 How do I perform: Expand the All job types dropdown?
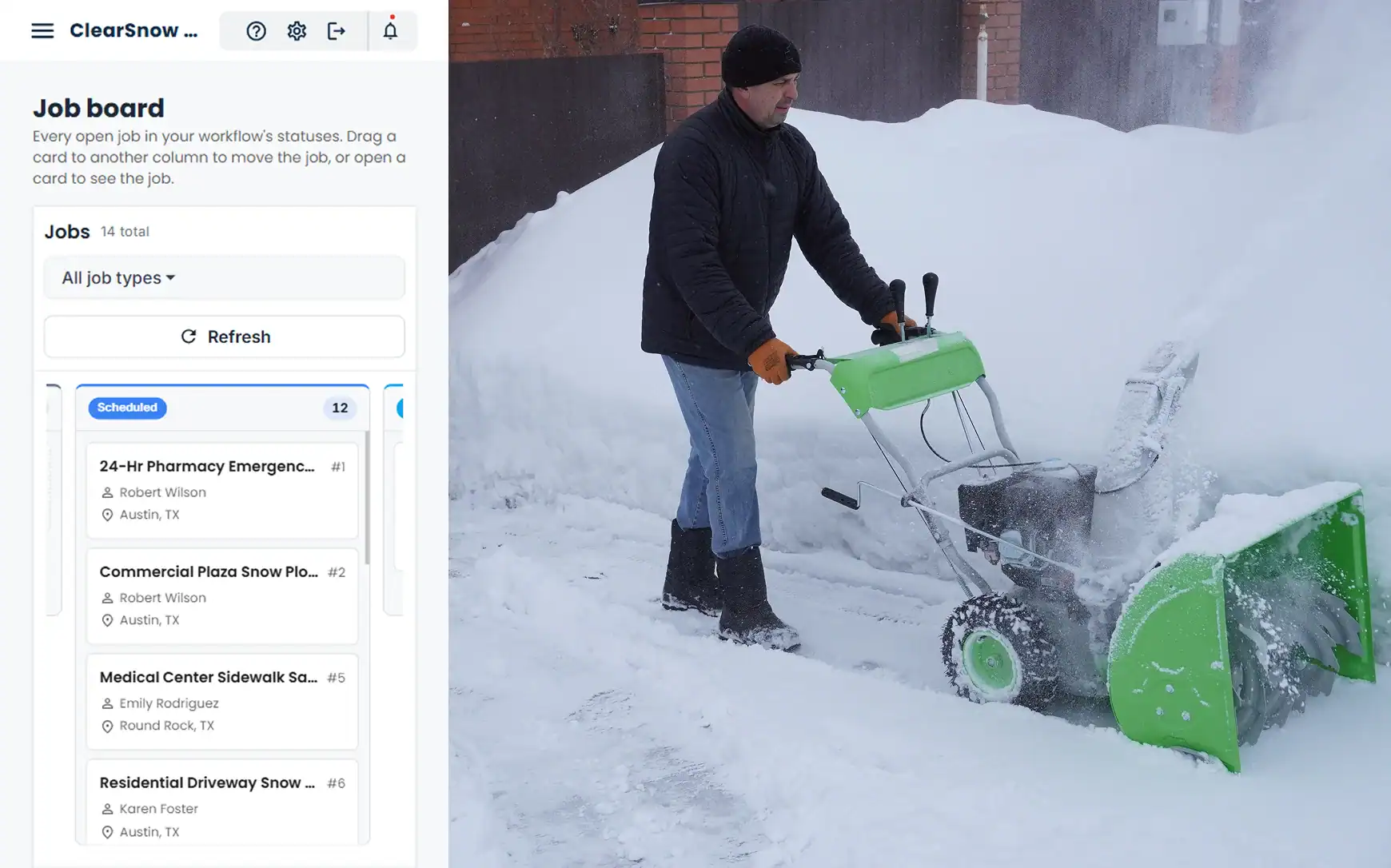(224, 277)
